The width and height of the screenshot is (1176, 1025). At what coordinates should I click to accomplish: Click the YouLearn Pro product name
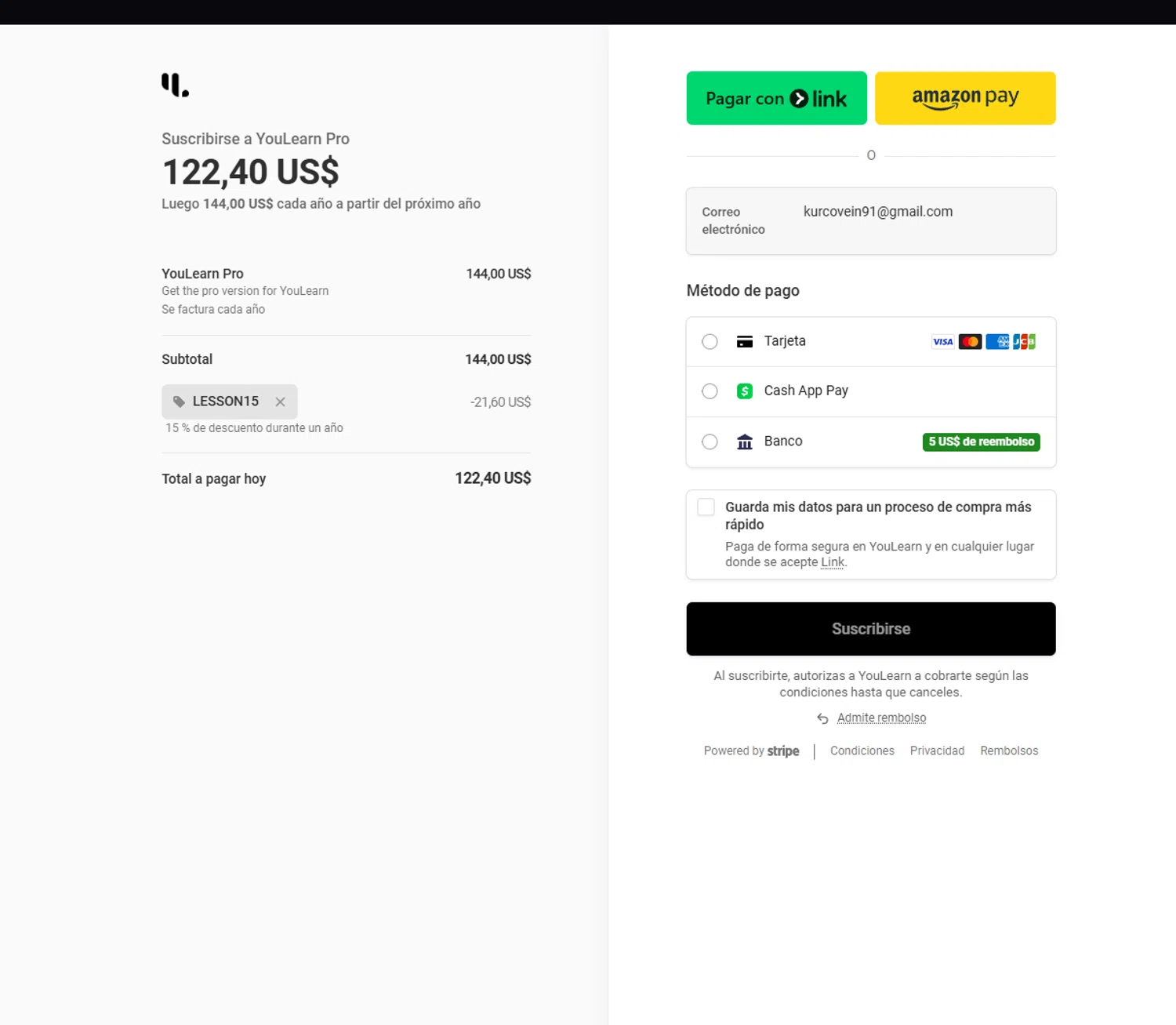pos(202,274)
